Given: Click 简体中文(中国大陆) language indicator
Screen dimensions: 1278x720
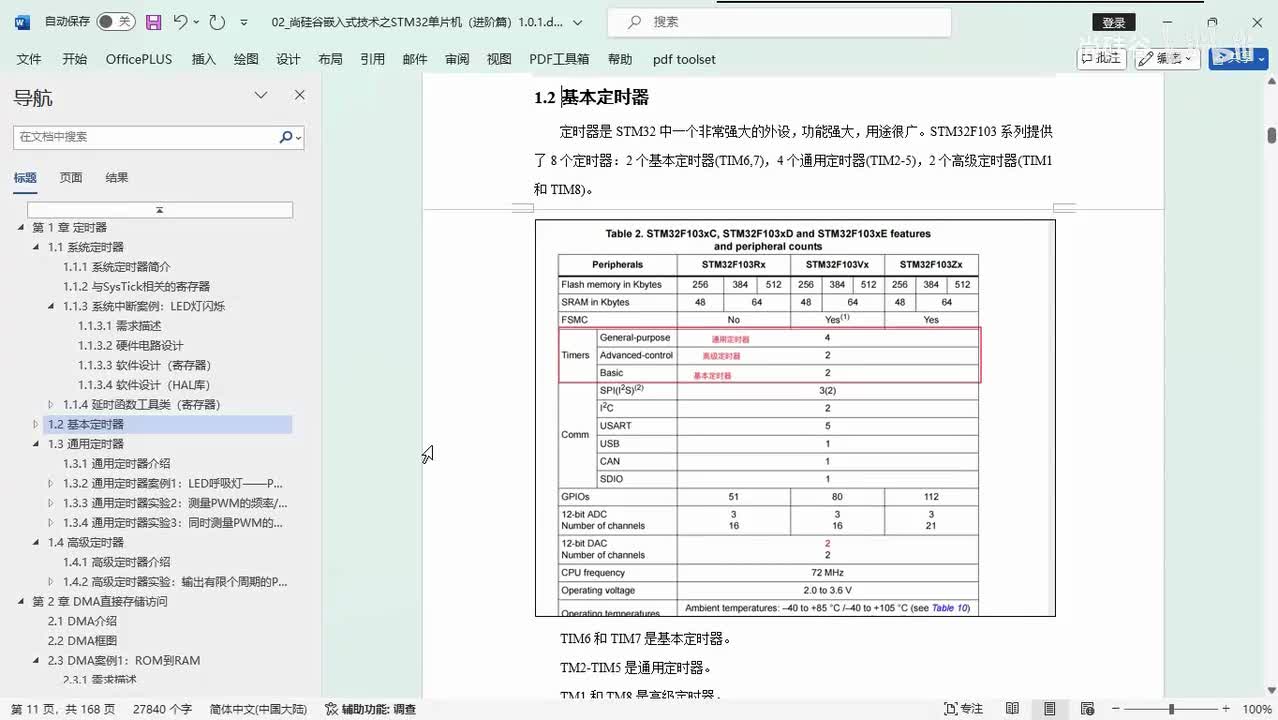Looking at the screenshot, I should click(258, 709).
